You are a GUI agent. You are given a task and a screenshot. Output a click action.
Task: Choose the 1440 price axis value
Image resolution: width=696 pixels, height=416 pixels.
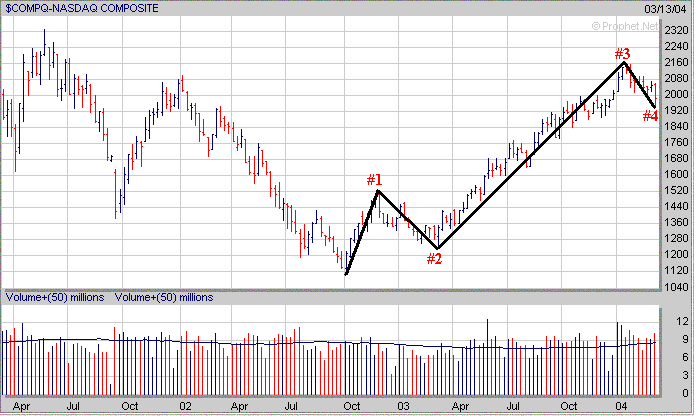(x=676, y=206)
